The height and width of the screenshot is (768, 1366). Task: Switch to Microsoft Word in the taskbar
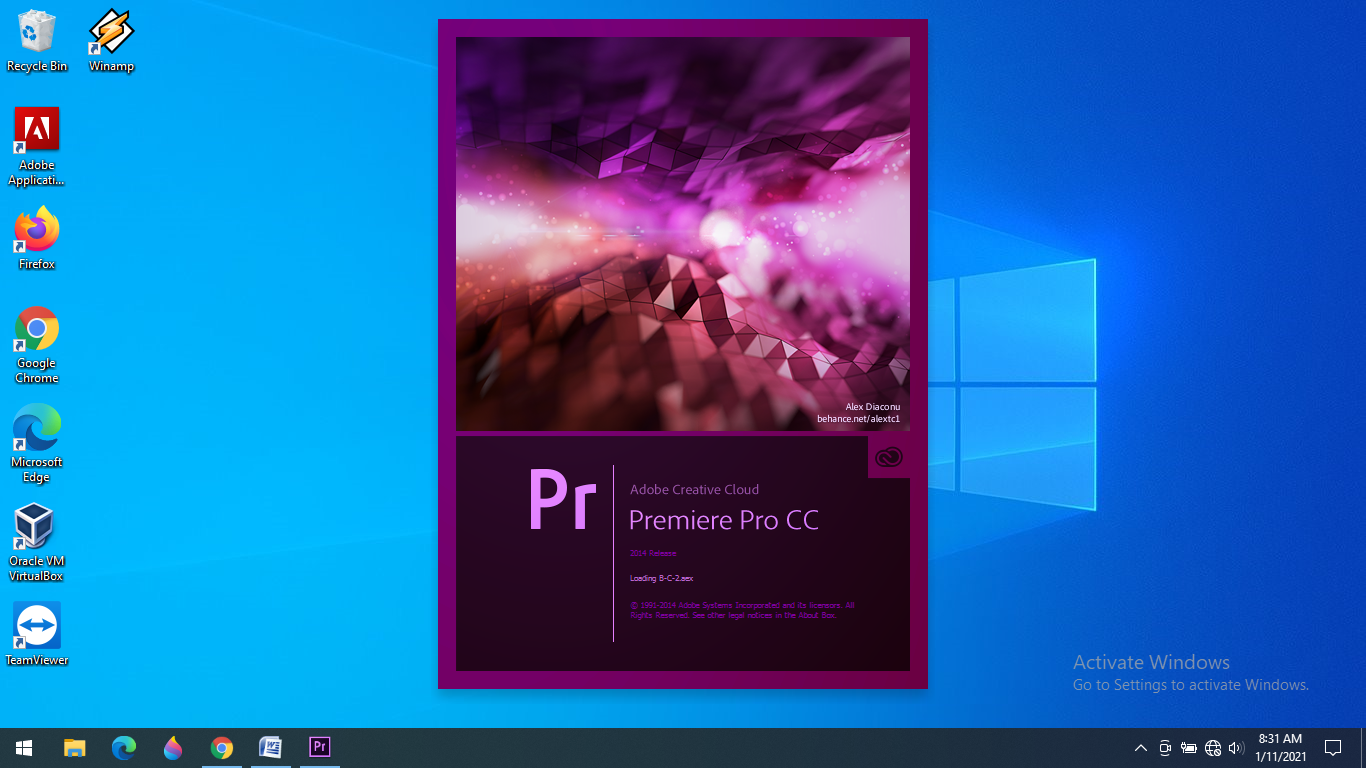[270, 747]
